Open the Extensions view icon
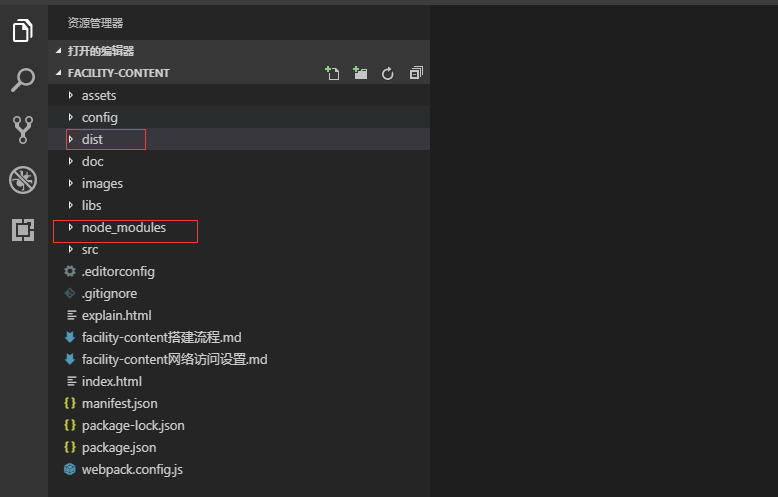778x497 pixels. (23, 230)
